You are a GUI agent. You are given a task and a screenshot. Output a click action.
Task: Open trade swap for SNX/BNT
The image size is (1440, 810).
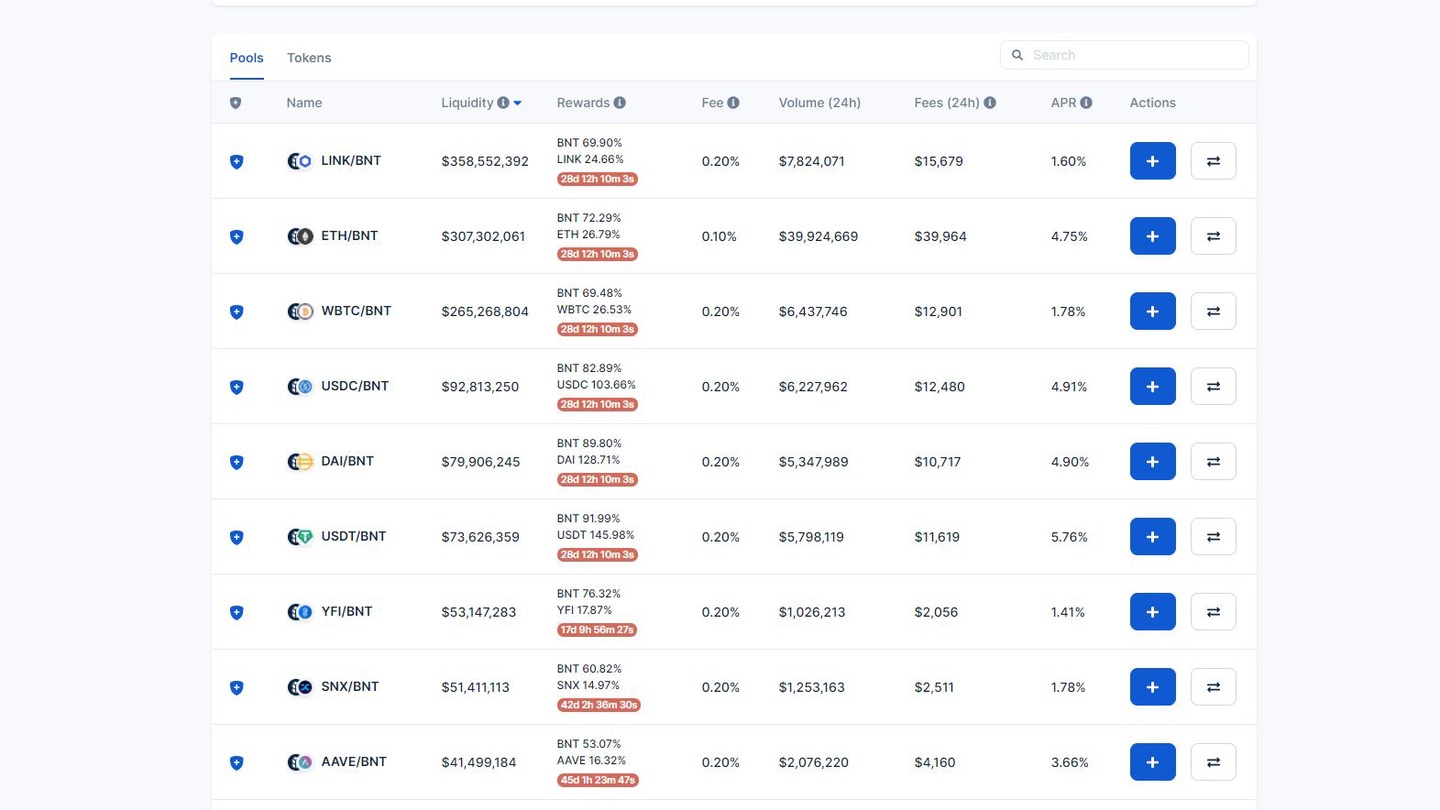(1213, 687)
